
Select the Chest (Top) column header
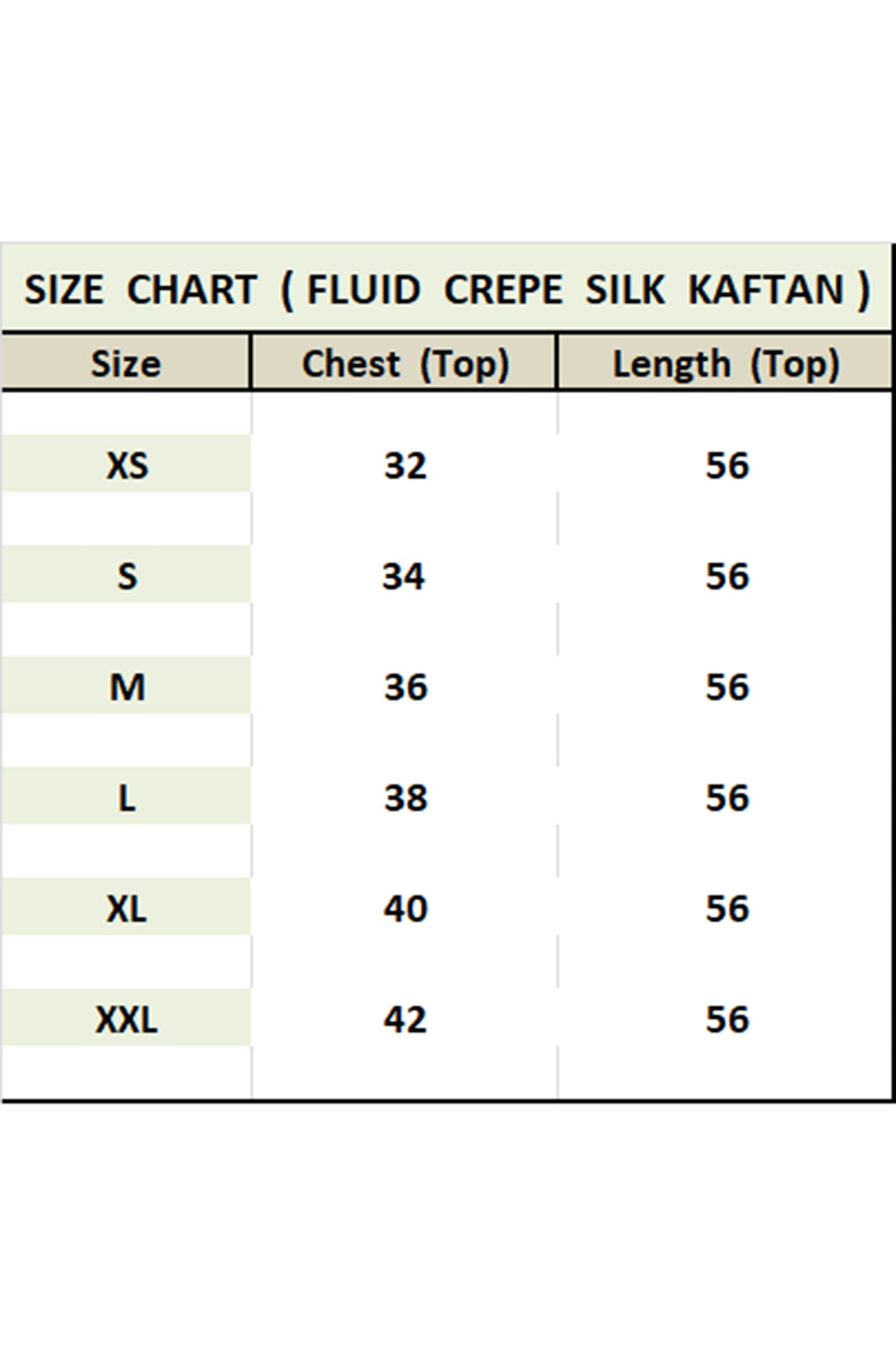coord(404,363)
